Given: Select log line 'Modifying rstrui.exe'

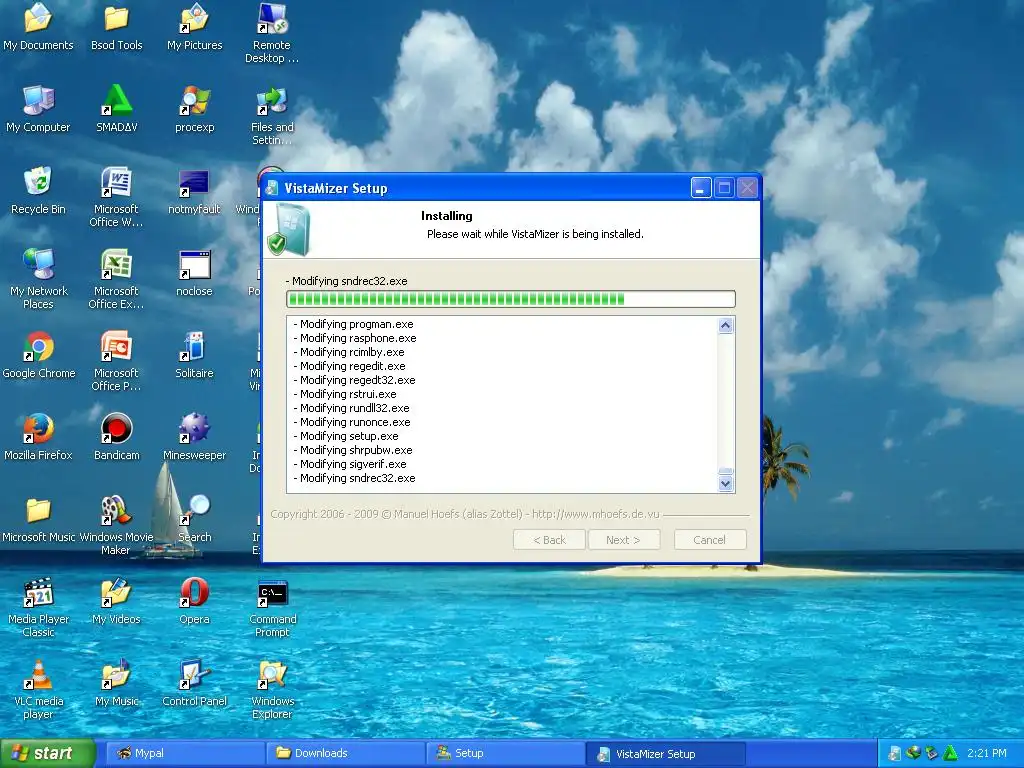Looking at the screenshot, I should 345,394.
